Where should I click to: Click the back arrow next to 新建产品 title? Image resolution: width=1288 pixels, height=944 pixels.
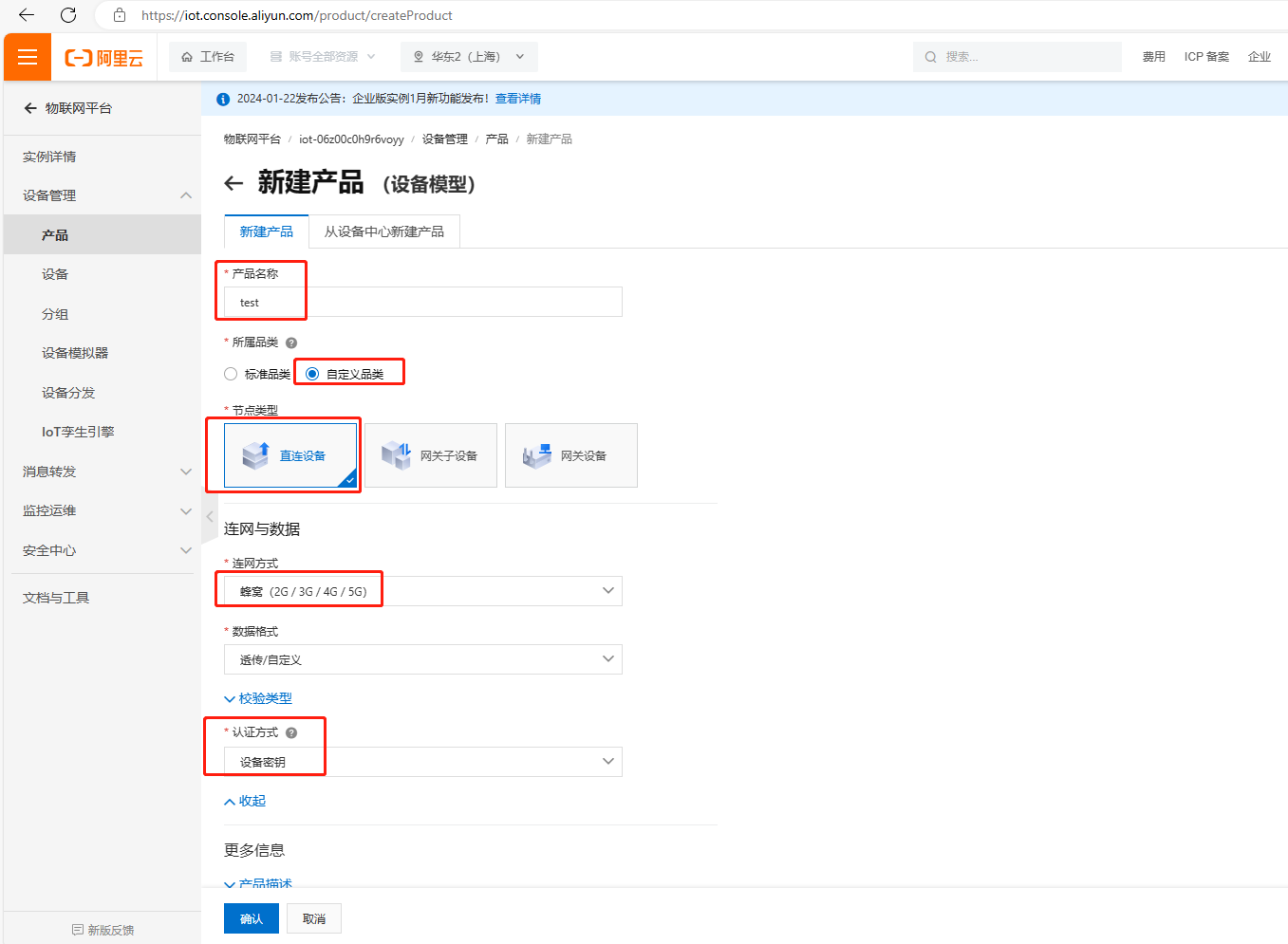[233, 183]
